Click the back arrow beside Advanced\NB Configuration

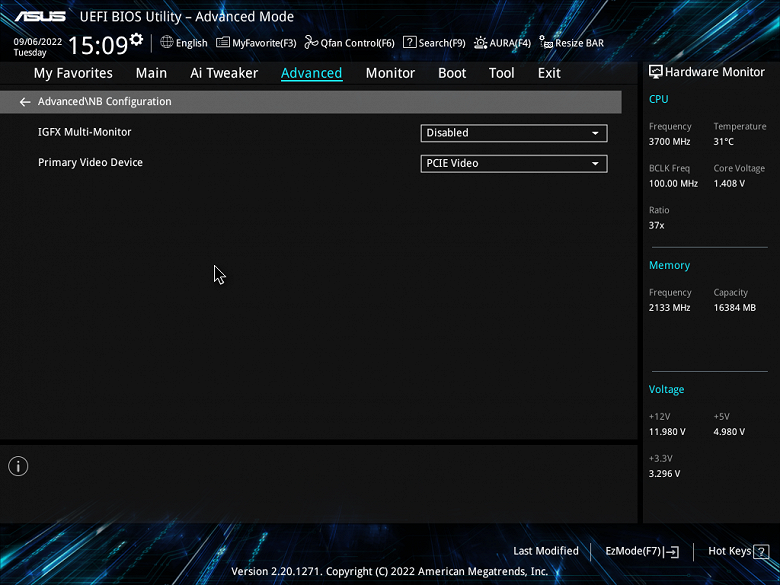[x=25, y=102]
